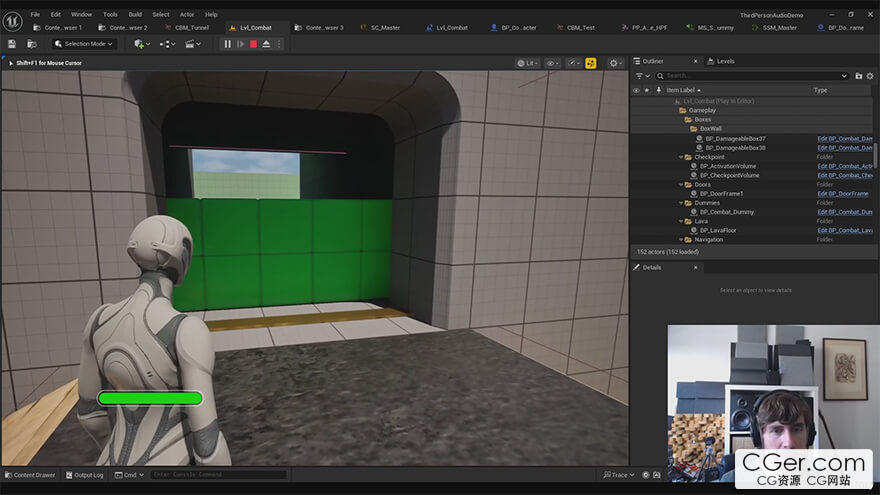Open the Outliner settings gear
Viewport: 880px width, 495px height.
coord(868,76)
